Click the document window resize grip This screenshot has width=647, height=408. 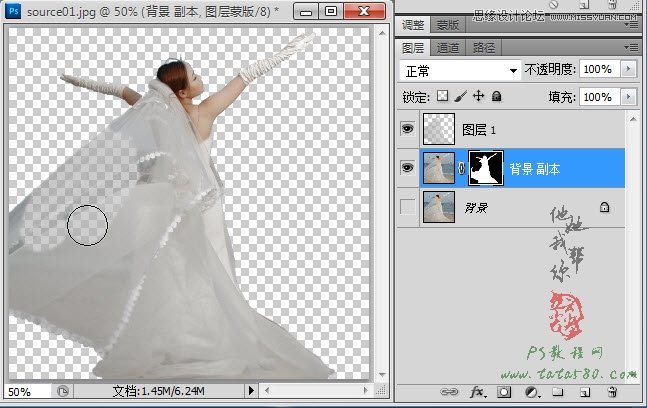coord(382,390)
